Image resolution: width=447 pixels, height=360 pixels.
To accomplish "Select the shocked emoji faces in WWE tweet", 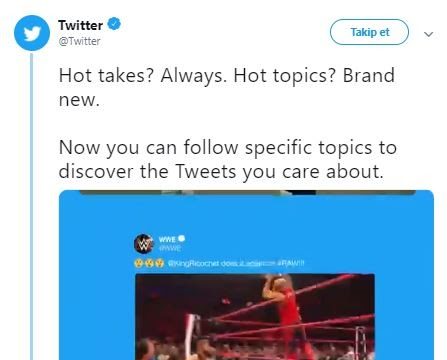I will tap(149, 263).
